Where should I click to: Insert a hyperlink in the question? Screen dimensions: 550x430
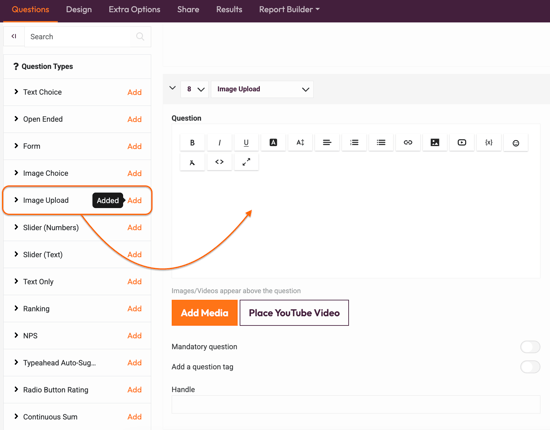[408, 142]
